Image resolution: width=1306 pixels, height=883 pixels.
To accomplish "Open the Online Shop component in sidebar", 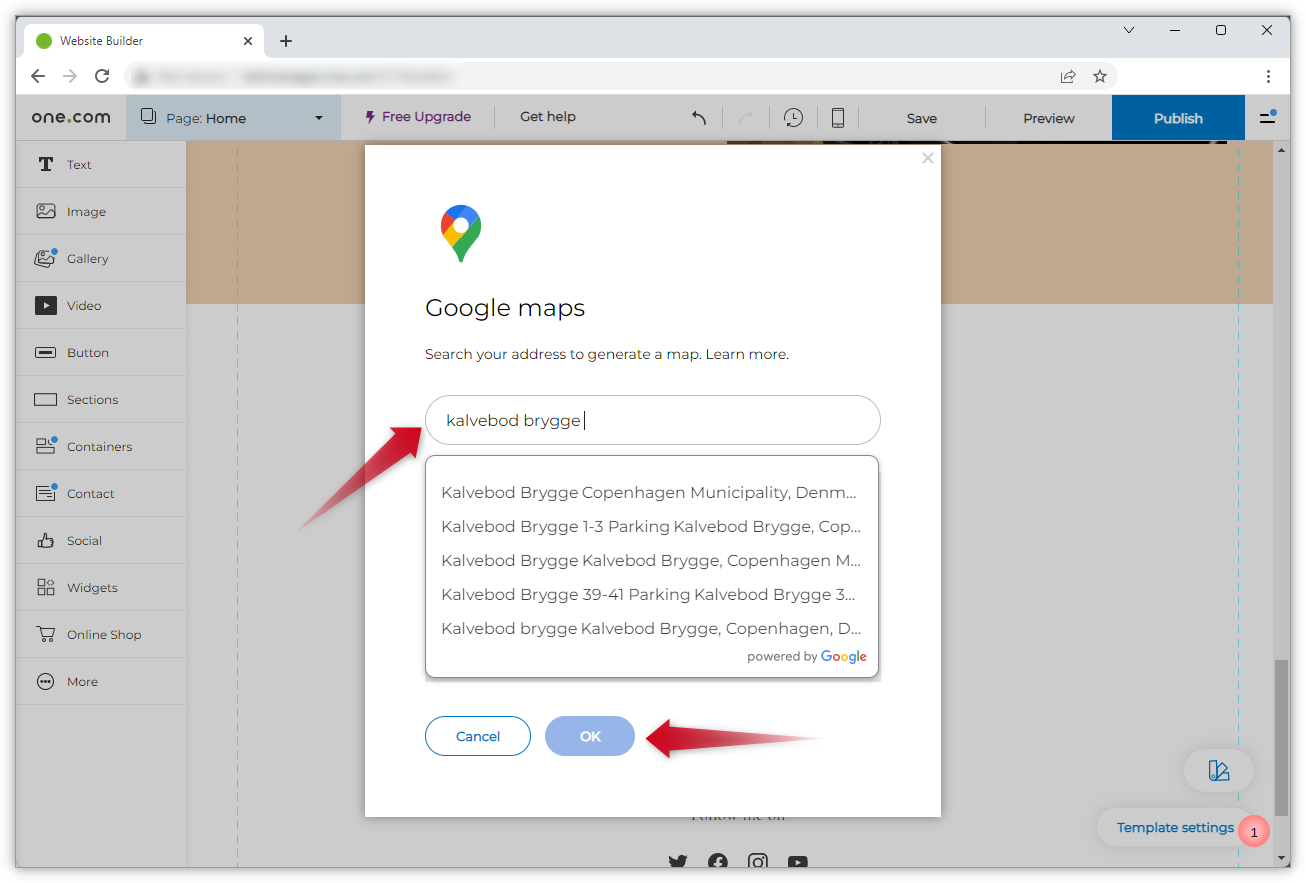I will click(x=101, y=635).
